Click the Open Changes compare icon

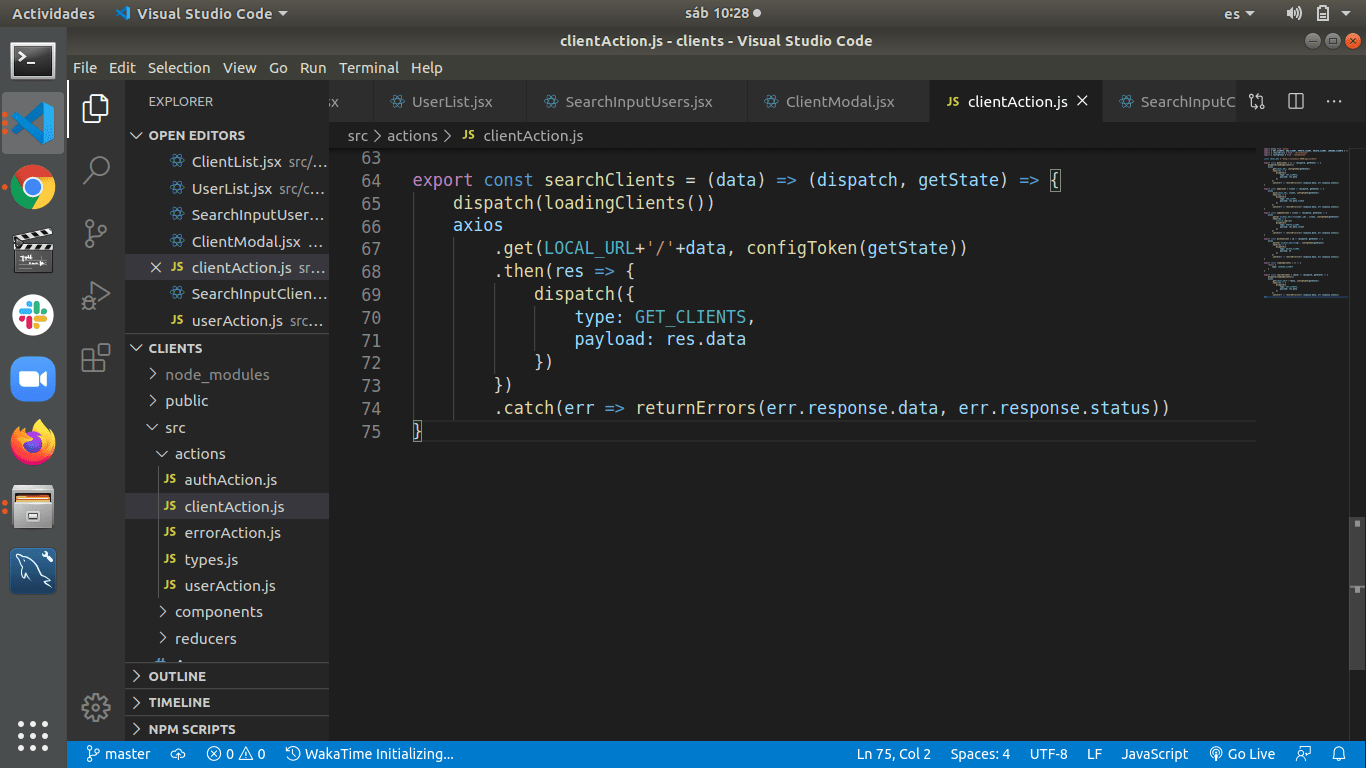(x=1257, y=101)
